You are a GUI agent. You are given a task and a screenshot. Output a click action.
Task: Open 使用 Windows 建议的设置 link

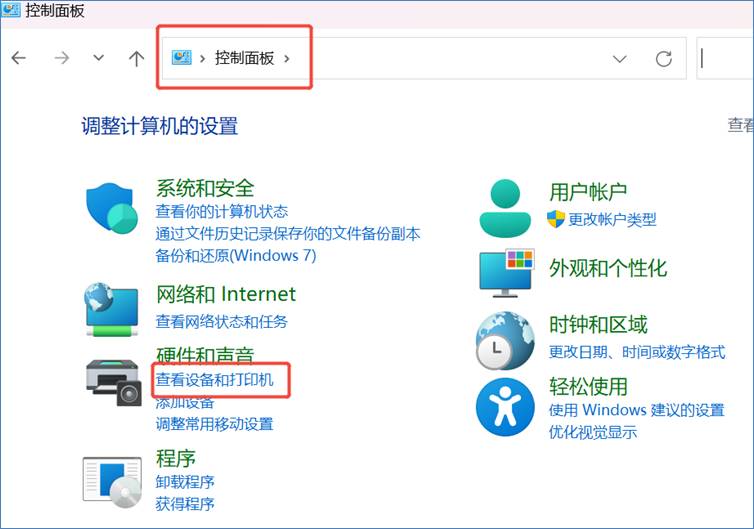[637, 410]
